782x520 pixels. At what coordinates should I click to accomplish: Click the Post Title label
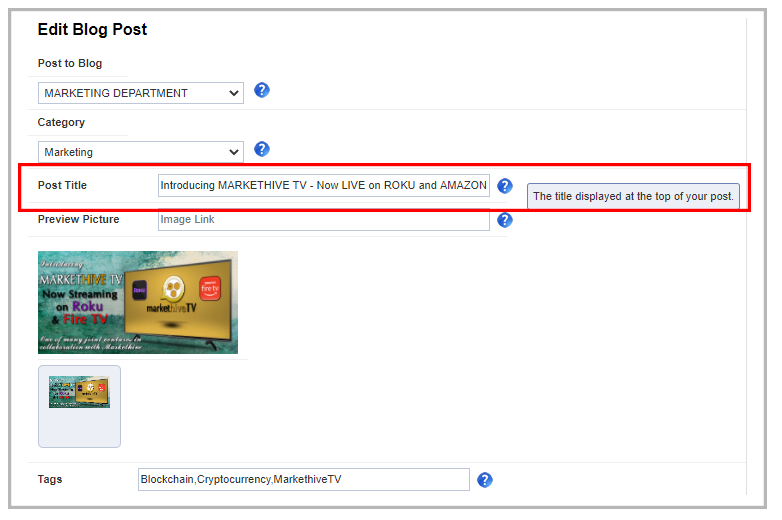62,185
